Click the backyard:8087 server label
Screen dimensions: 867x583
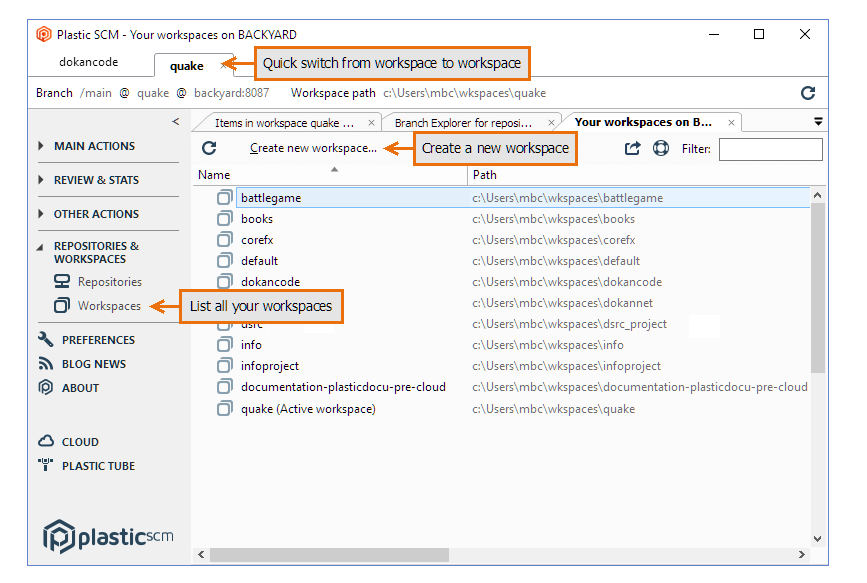pos(231,93)
